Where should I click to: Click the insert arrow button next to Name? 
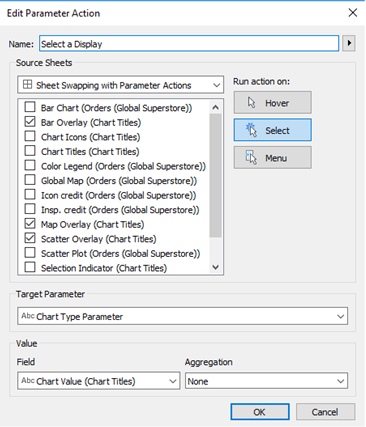349,43
